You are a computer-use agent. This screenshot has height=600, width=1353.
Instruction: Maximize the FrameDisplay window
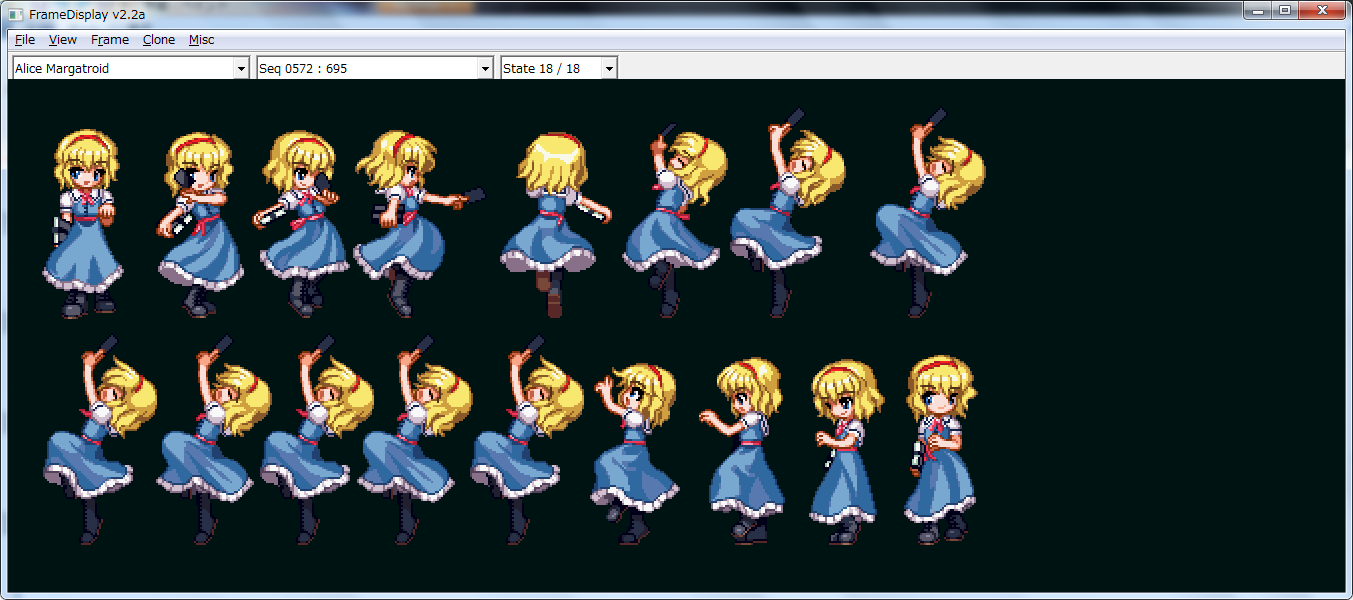click(x=1285, y=10)
